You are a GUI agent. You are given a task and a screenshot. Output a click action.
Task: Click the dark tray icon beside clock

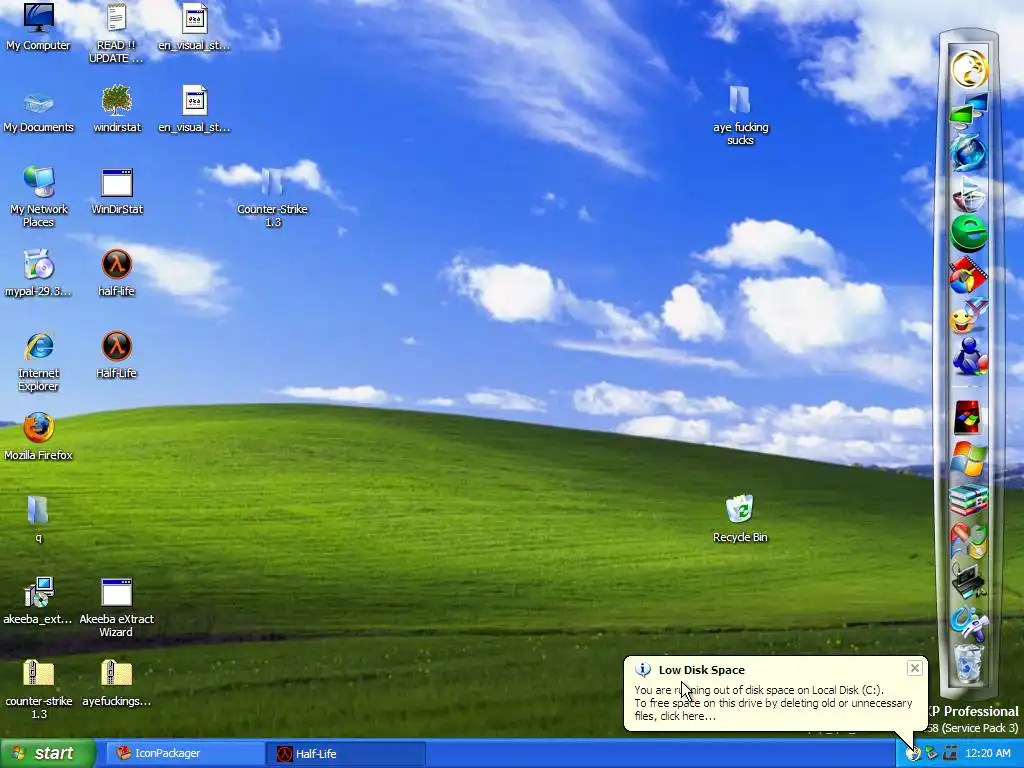[950, 753]
